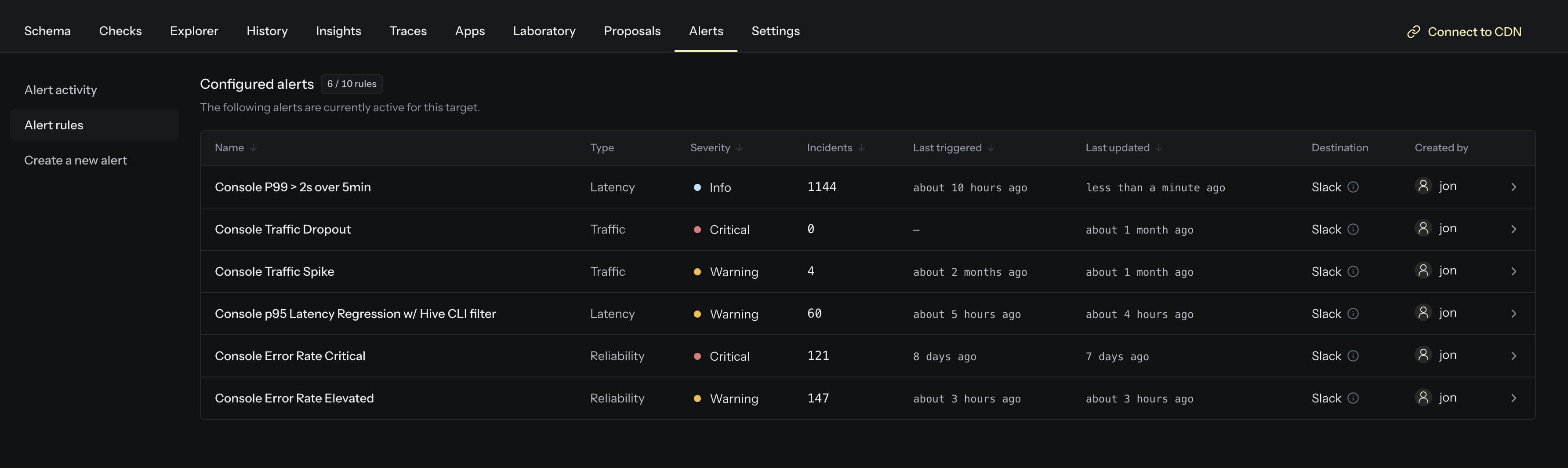Click jon's user avatar in Console Error Rate Critical row
The image size is (1568, 468).
1423,355
